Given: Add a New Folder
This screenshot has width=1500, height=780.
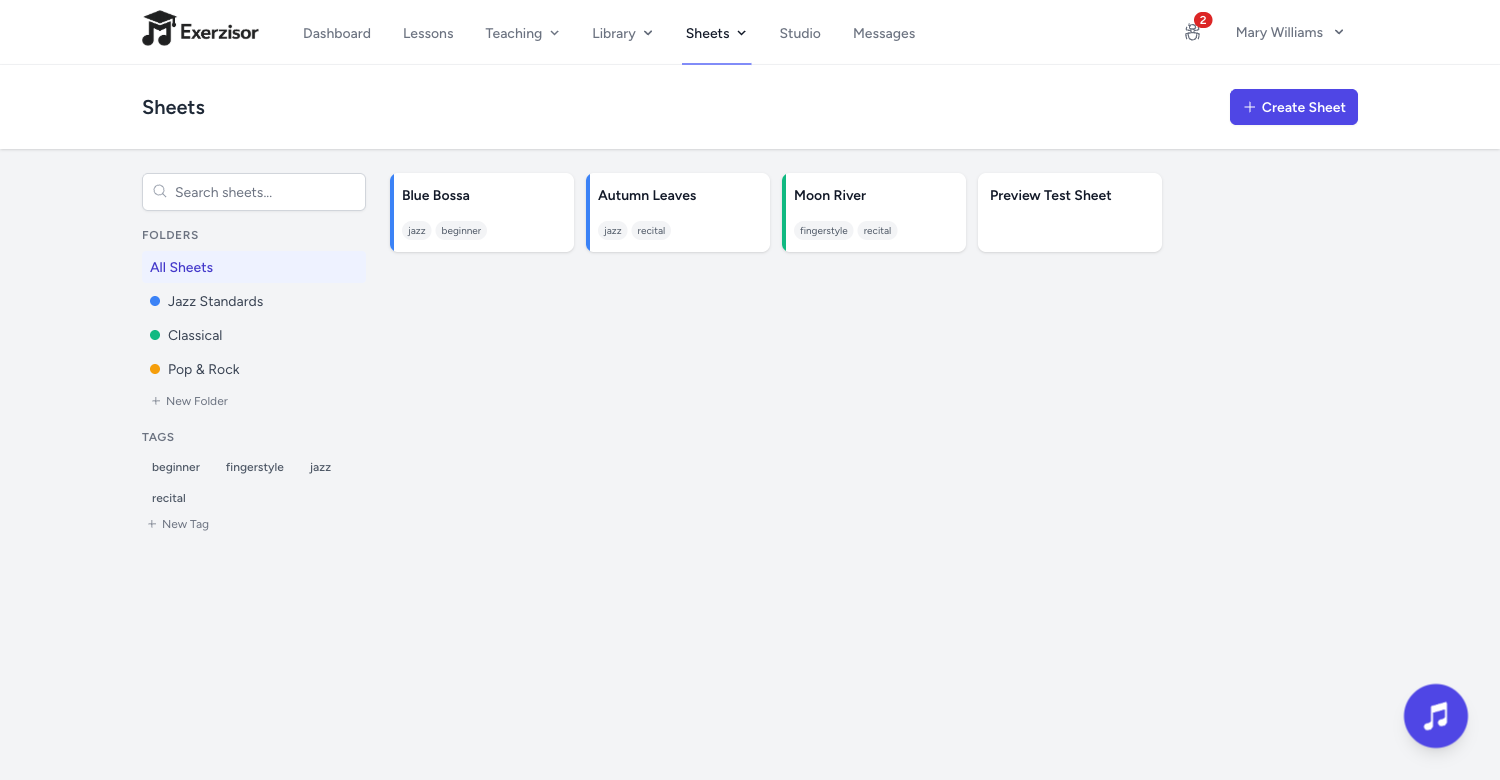Looking at the screenshot, I should coord(189,401).
